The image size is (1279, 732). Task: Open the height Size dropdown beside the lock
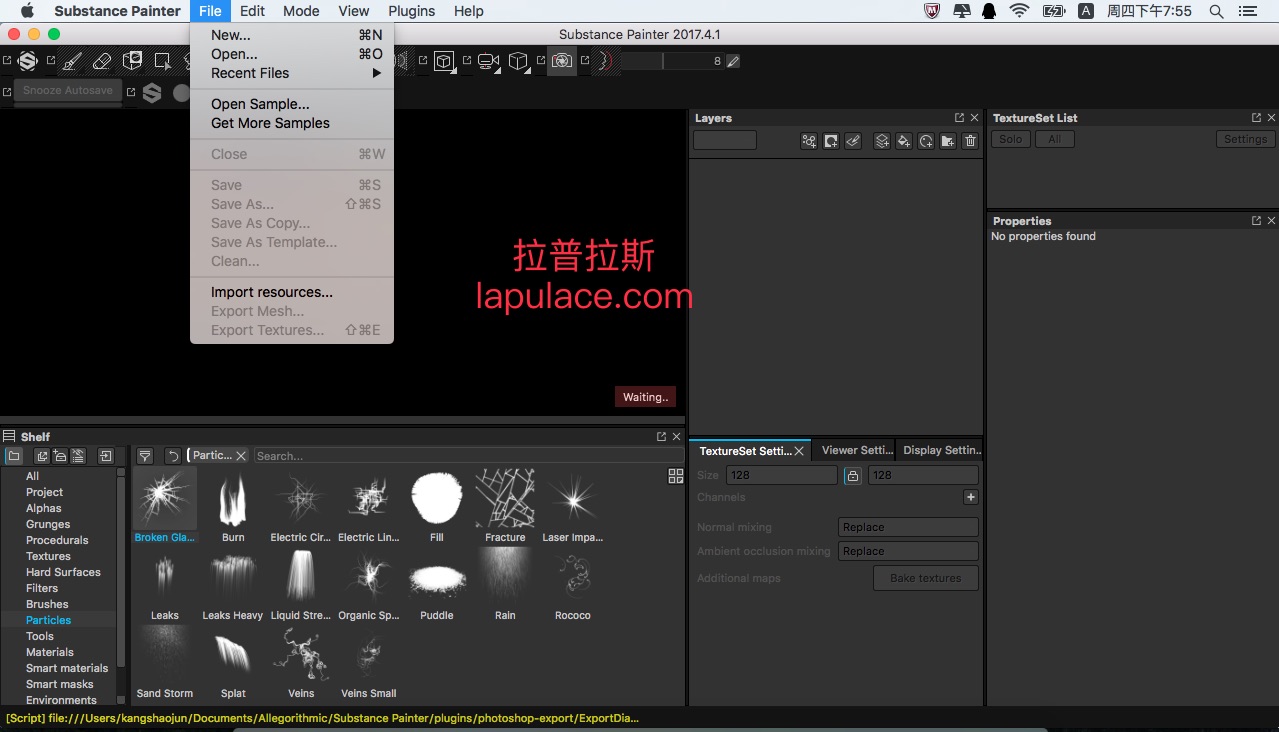[923, 475]
